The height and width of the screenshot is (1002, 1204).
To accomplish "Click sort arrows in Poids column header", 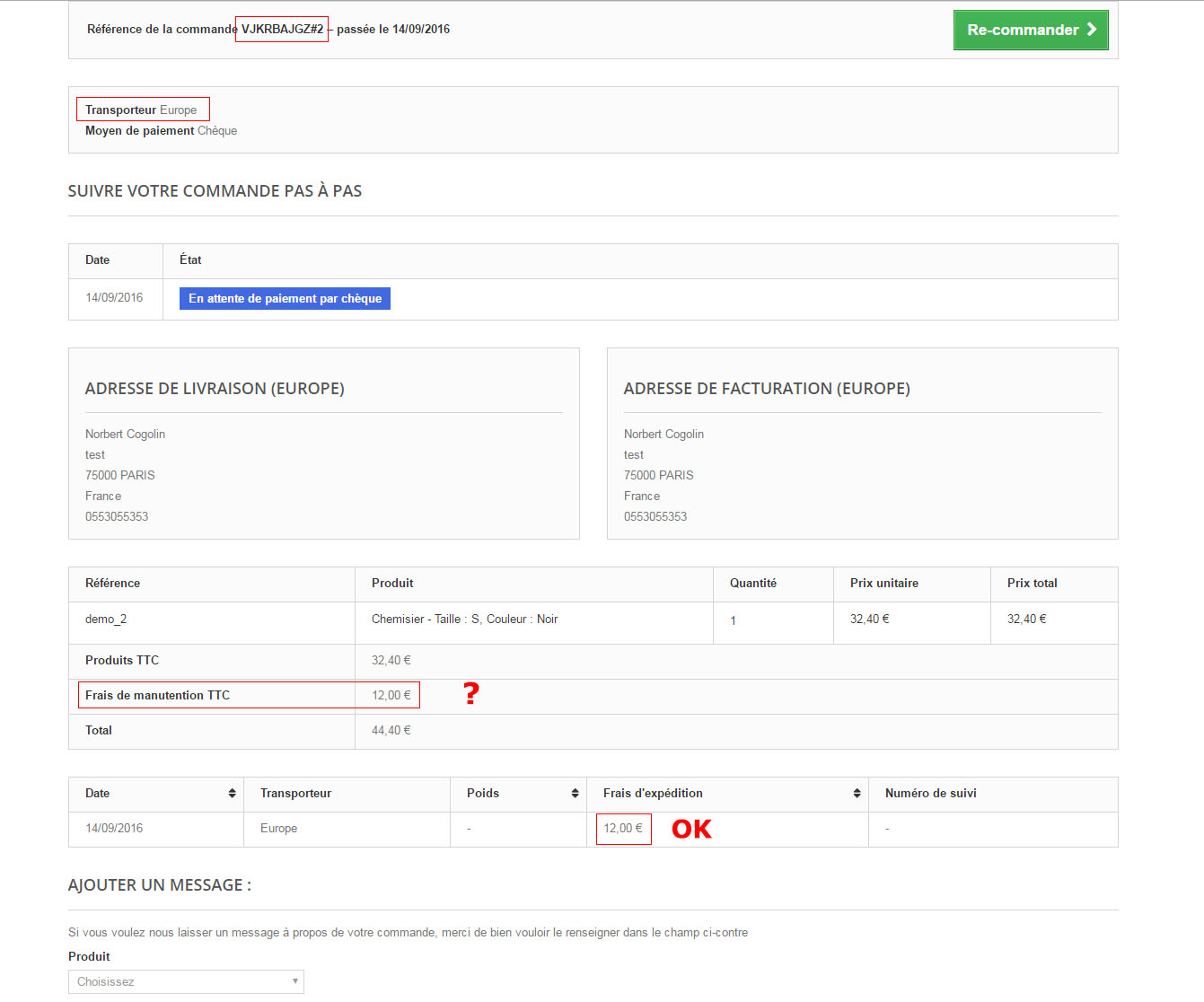I will pos(575,793).
